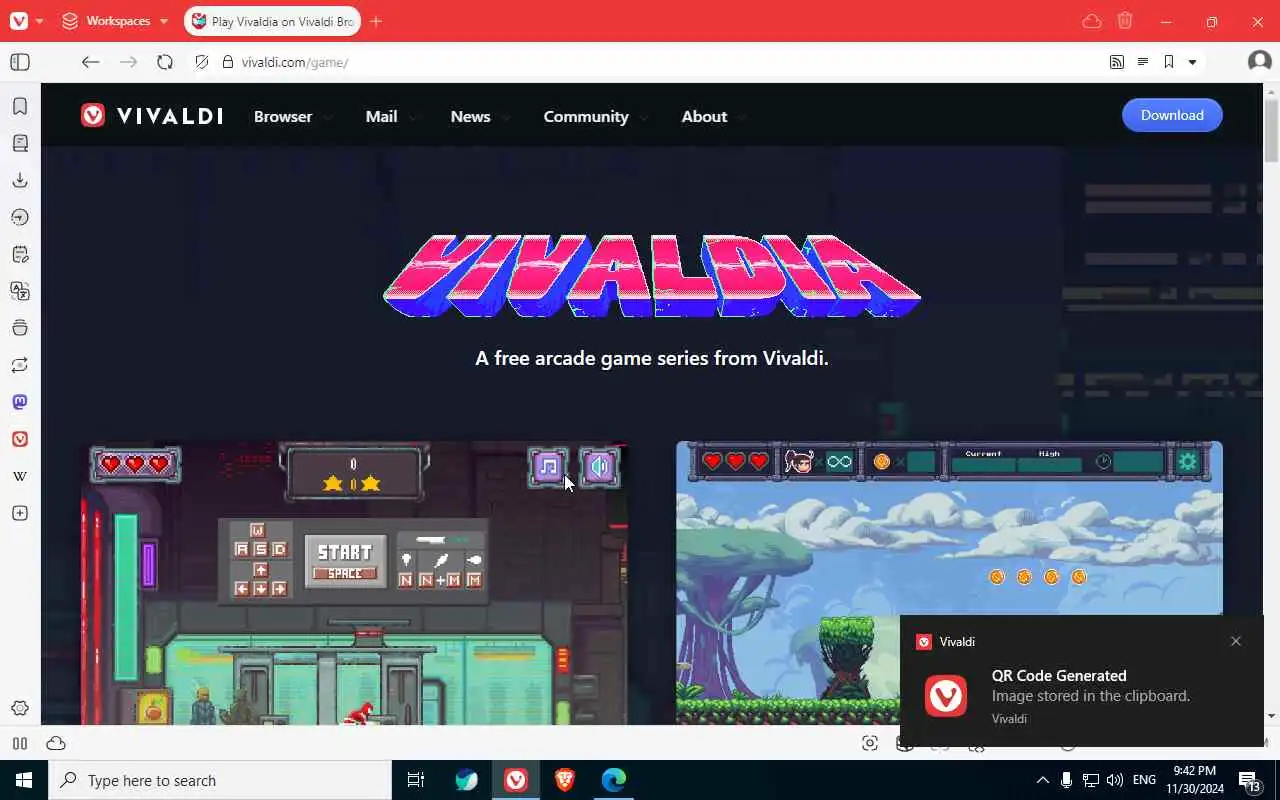Viewport: 1280px width, 800px height.
Task: Open sync status cloud in status bar
Action: click(56, 743)
